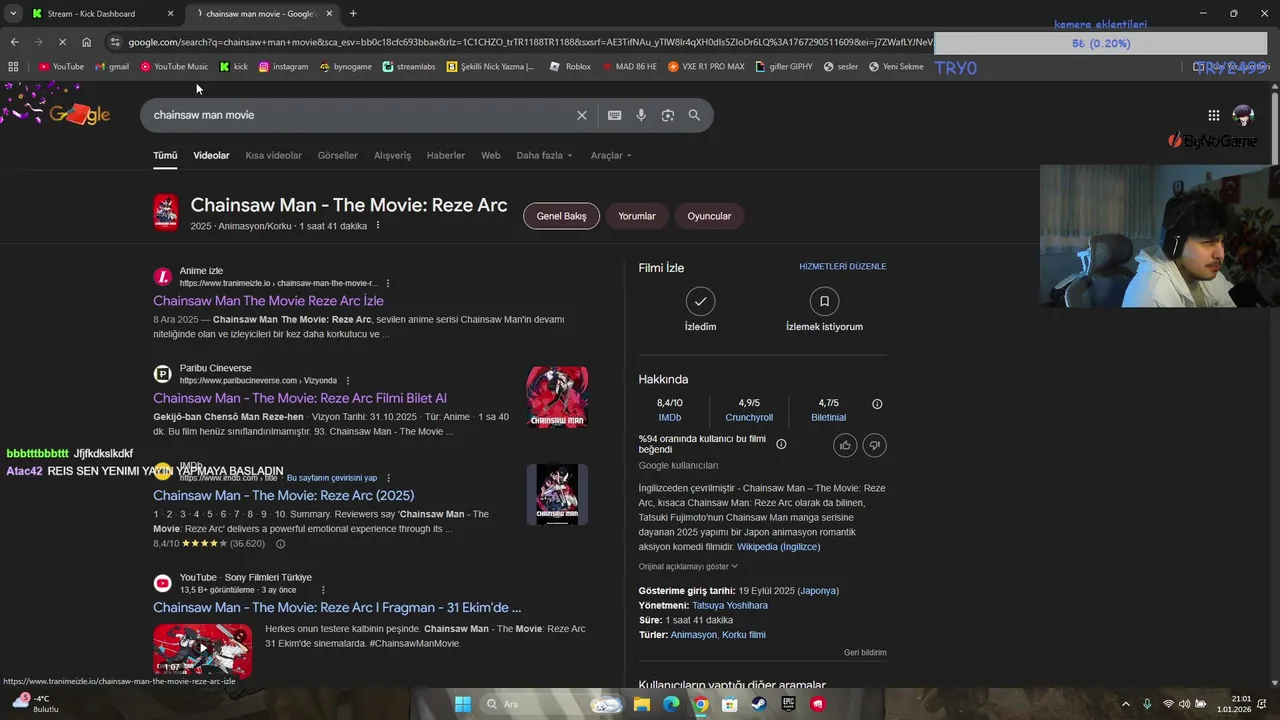Launch Steam from the taskbar
Screen dimensions: 1280x720
click(x=759, y=704)
